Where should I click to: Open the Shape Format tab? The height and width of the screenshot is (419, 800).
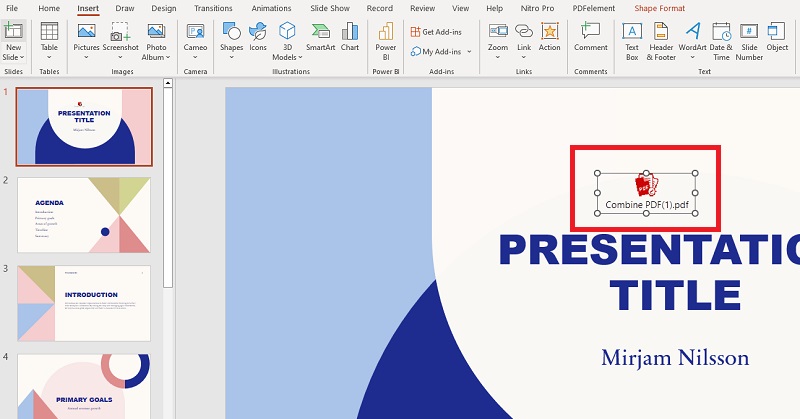click(x=660, y=8)
